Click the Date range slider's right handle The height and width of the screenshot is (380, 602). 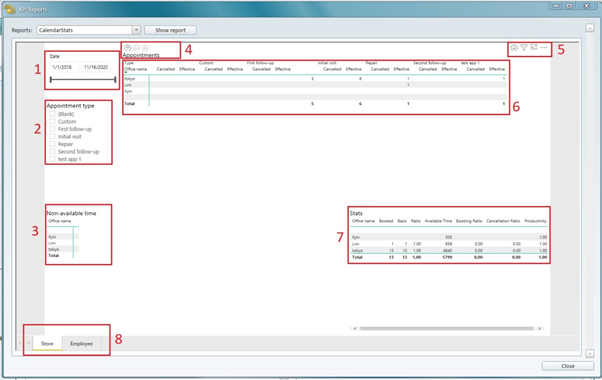coord(115,79)
